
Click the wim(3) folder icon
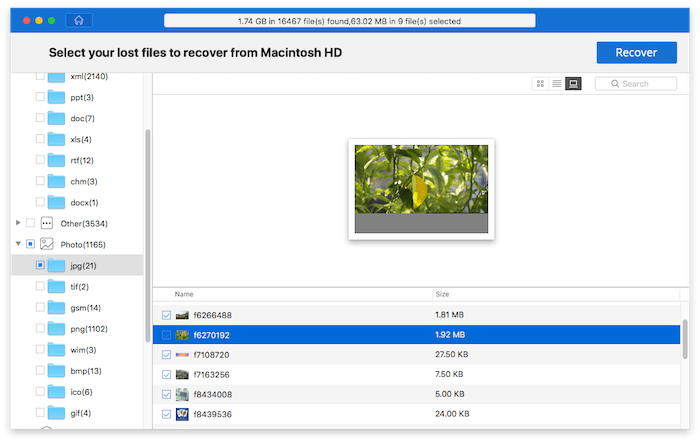(x=56, y=349)
